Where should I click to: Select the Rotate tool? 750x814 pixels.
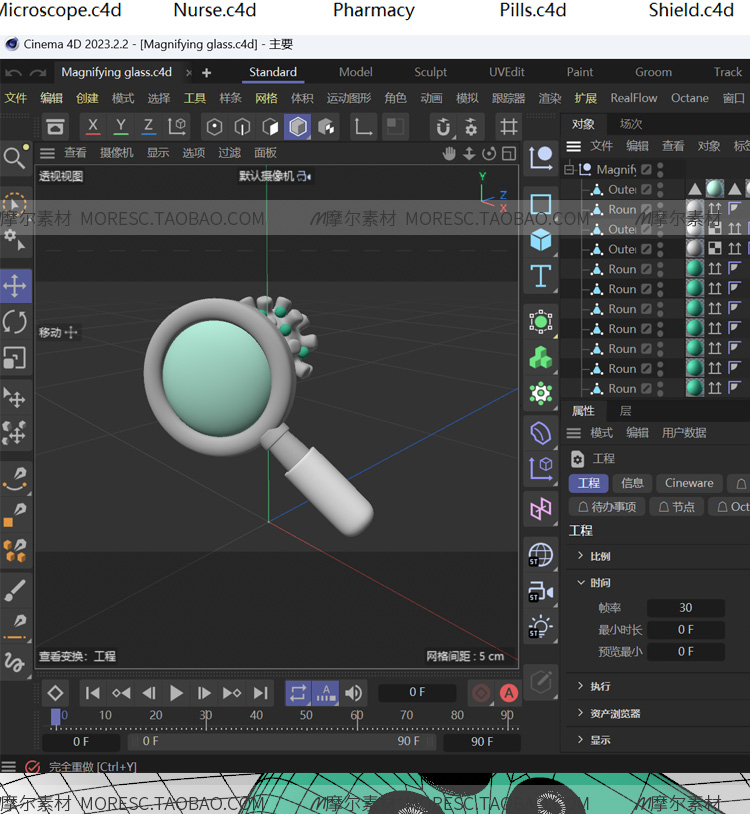click(15, 322)
